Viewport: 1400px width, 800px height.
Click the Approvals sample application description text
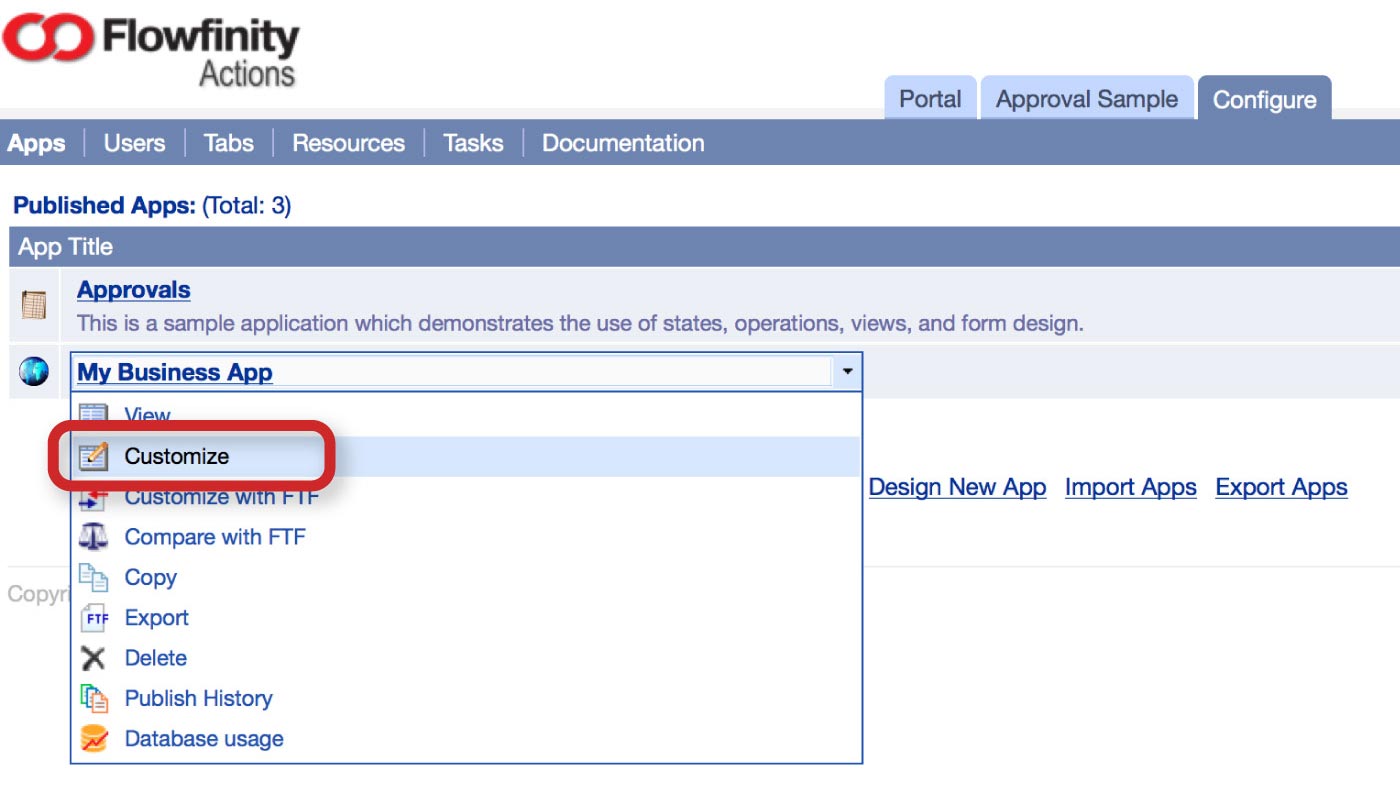point(580,324)
